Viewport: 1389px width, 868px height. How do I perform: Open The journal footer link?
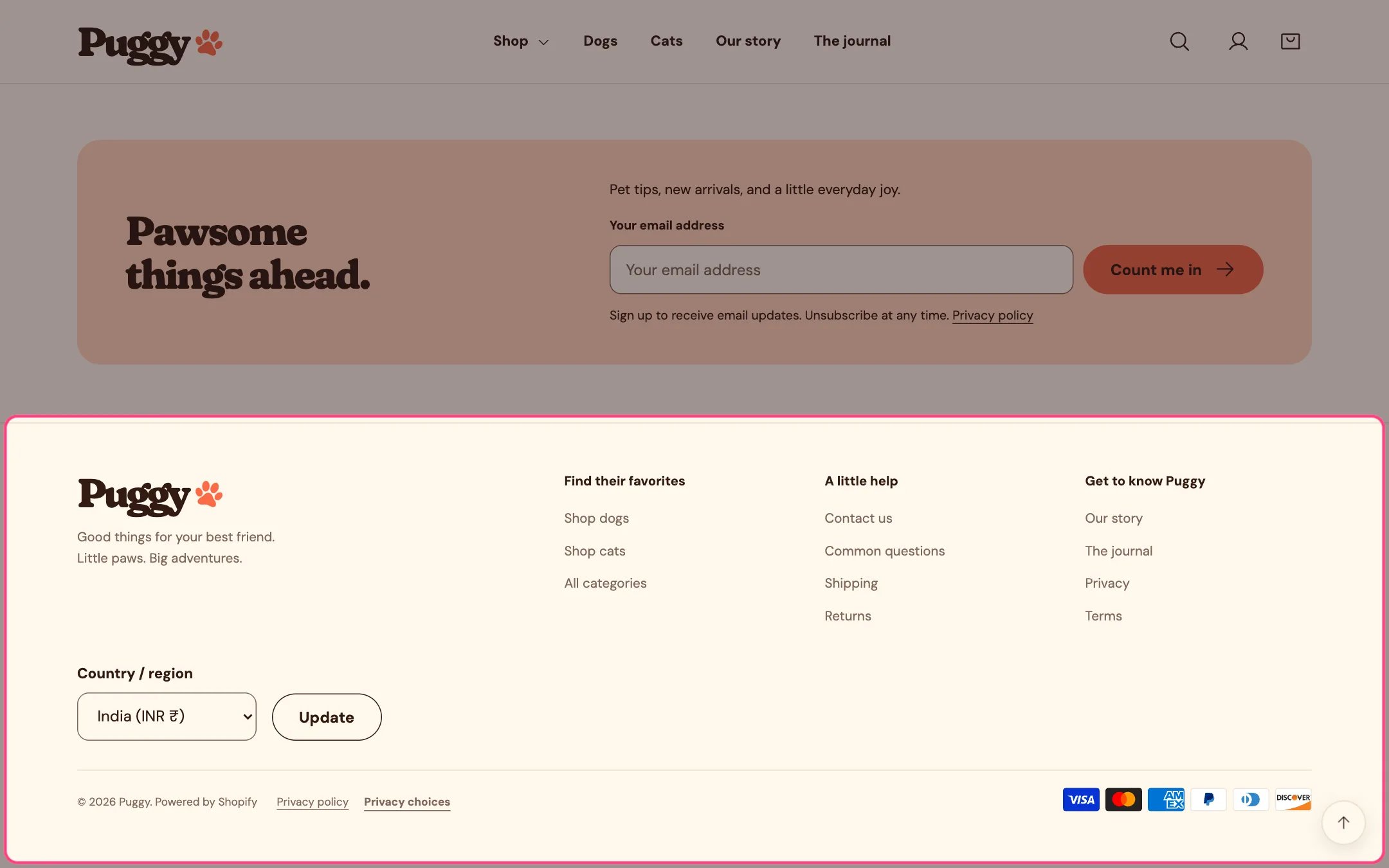click(x=1118, y=551)
